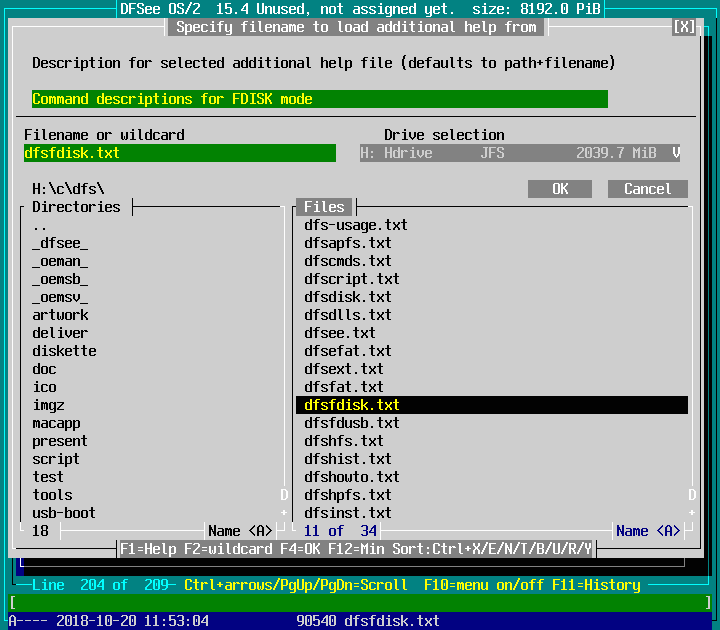Viewport: 720px width, 630px height.
Task: Select the artwork directory
Action: point(60,315)
